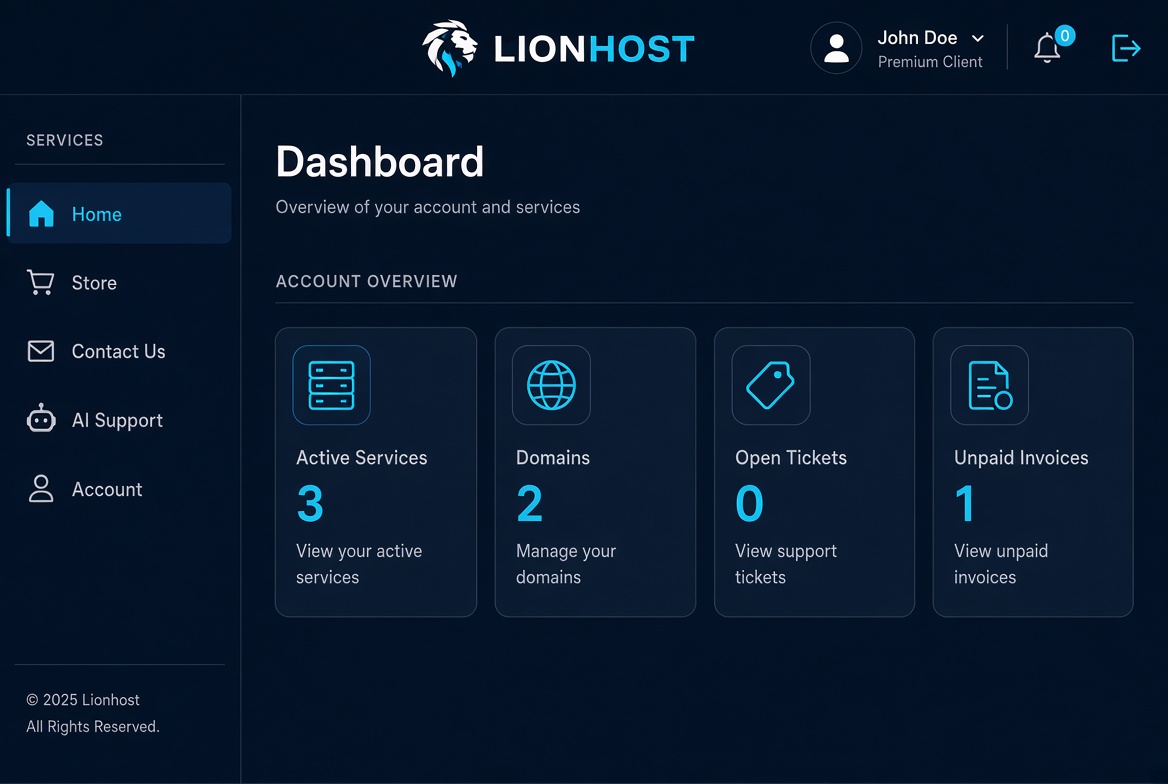Expand the John Doe user dropdown
Viewport: 1168px width, 784px height.
978,38
